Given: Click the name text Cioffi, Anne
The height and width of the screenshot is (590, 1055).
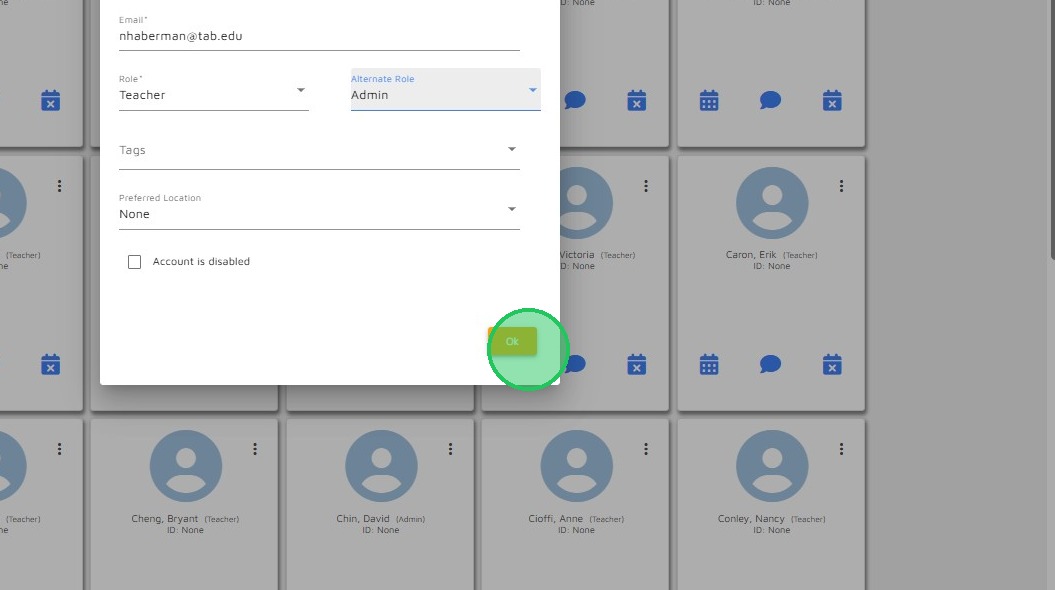Looking at the screenshot, I should tap(556, 519).
